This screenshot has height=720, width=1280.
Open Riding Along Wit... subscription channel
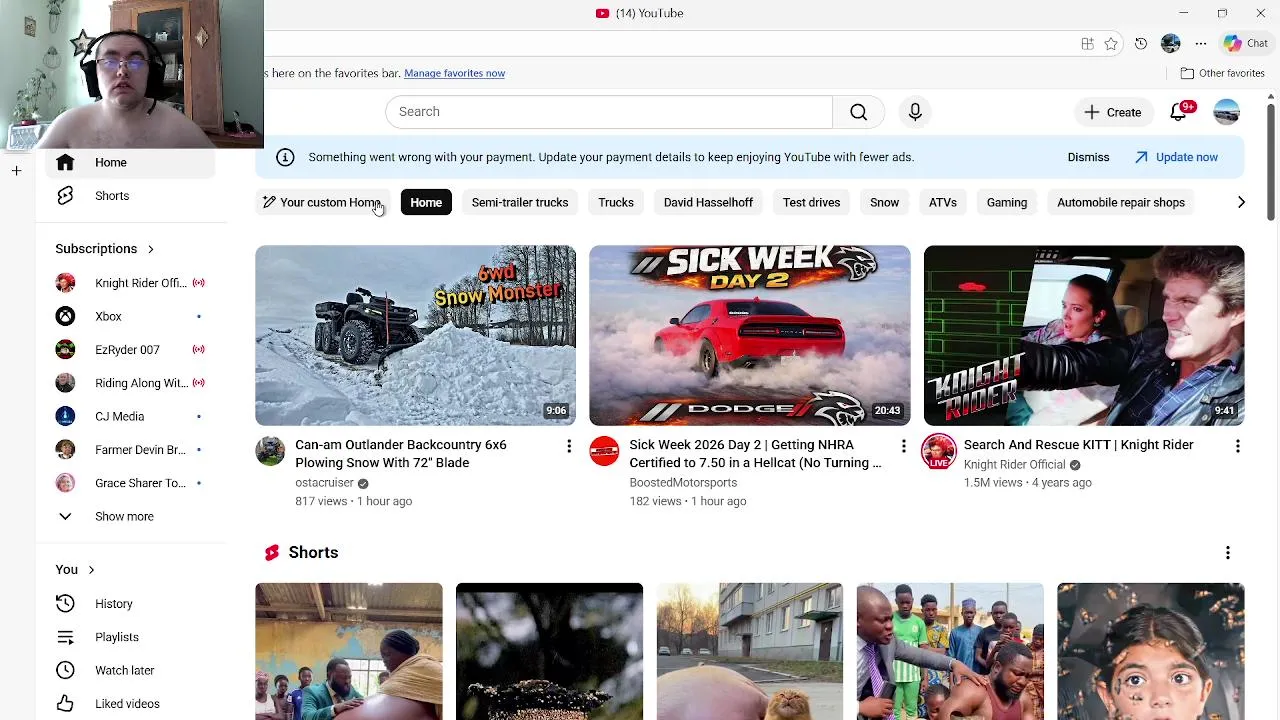130,383
